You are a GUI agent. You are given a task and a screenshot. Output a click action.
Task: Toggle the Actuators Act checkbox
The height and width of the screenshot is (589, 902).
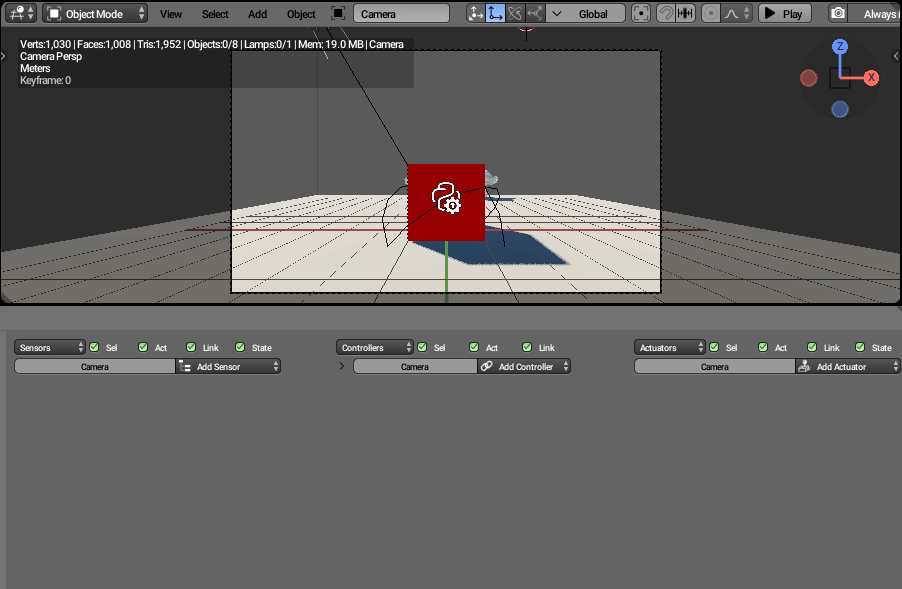(x=763, y=347)
